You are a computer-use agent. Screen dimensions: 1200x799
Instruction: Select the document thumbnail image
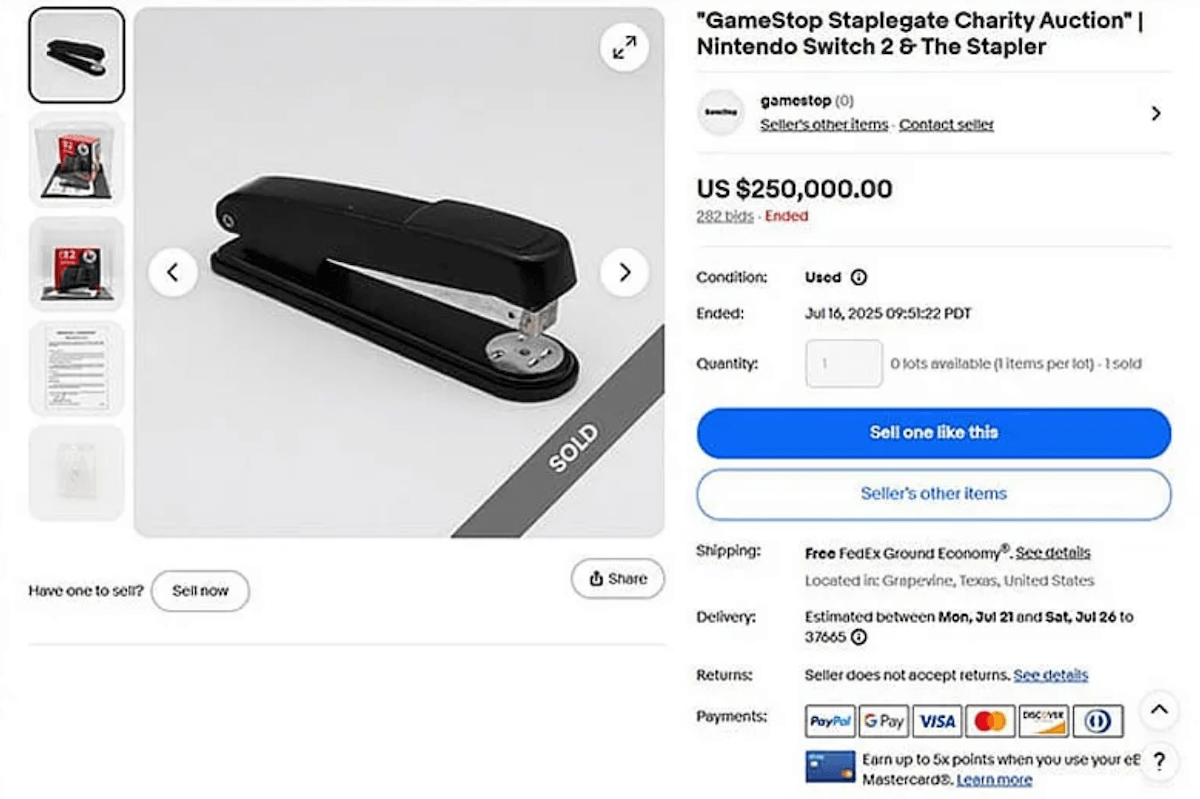tap(77, 368)
